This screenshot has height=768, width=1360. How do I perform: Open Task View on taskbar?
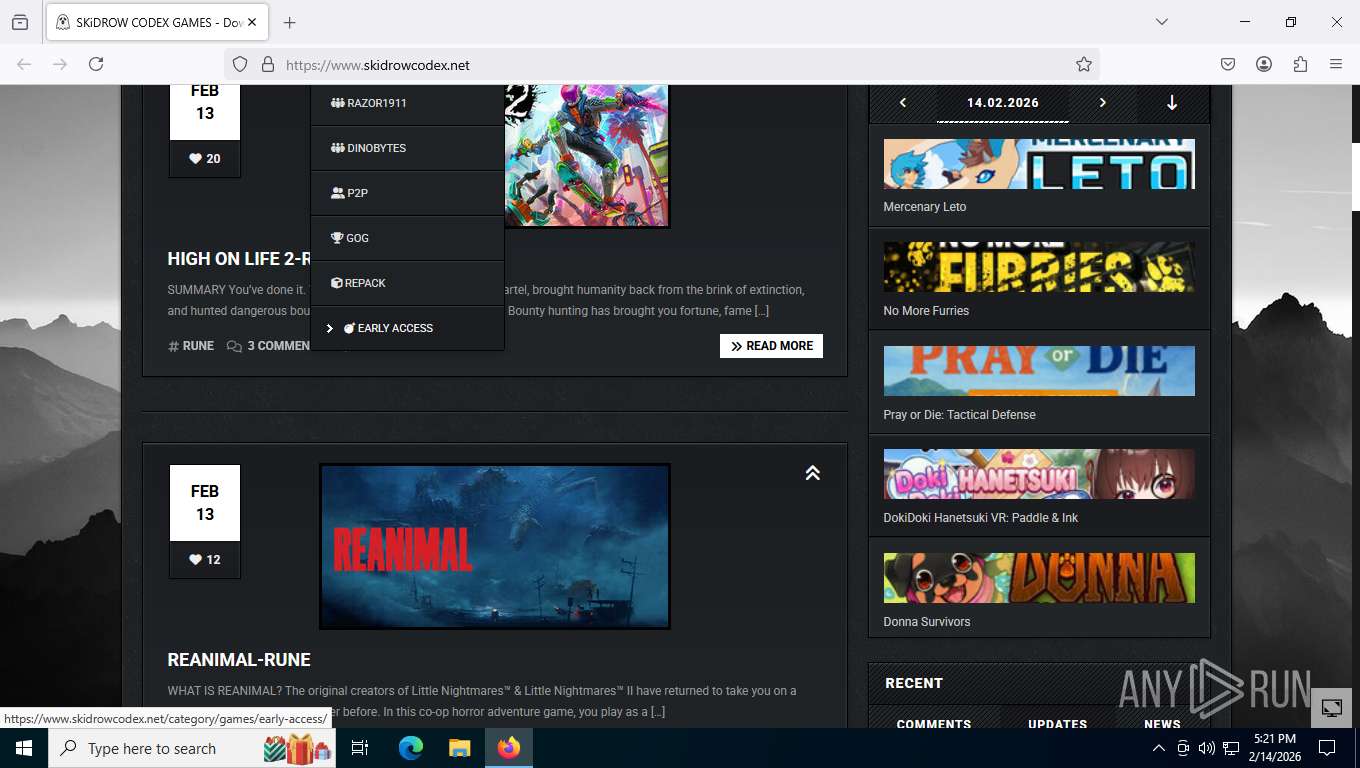360,748
